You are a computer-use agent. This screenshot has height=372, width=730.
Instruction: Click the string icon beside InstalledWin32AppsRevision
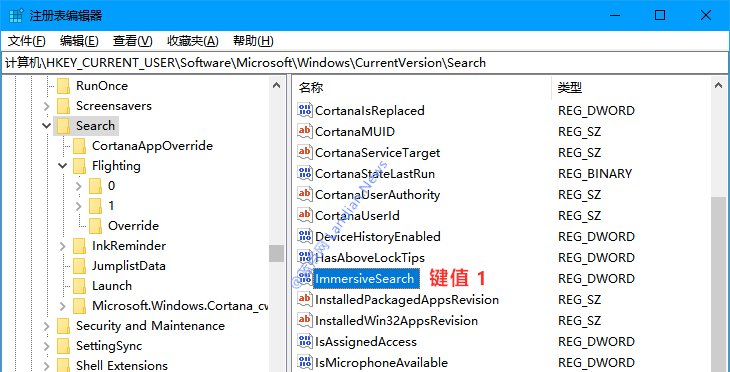[x=304, y=321]
